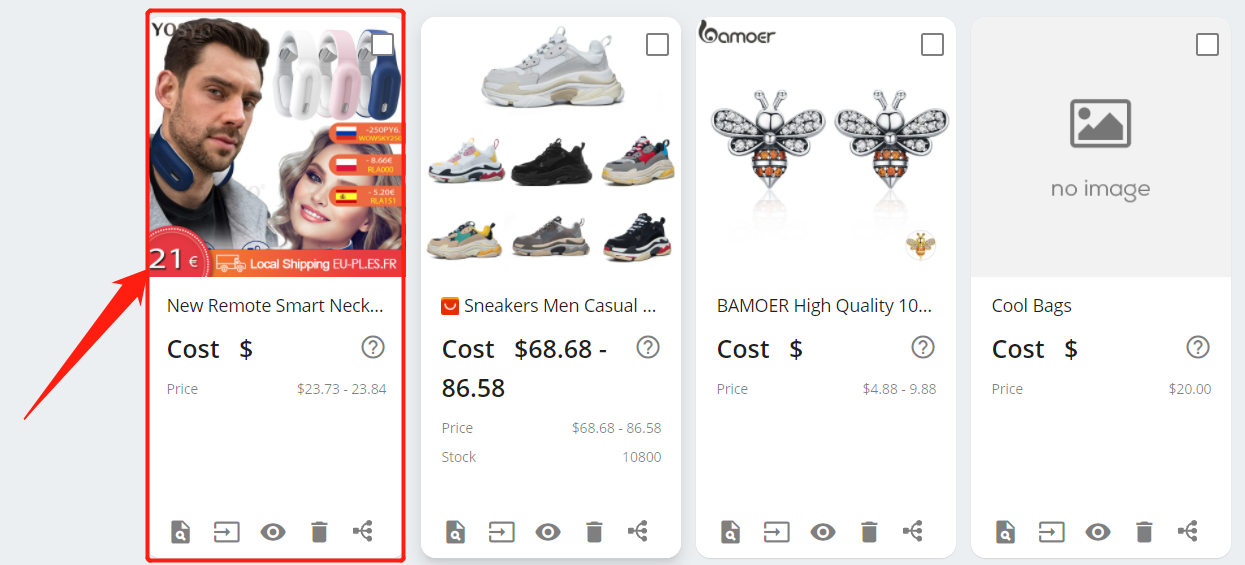Viewport: 1245px width, 565px height.
Task: Split variants icon on Cool Bags card
Action: pos(1188,532)
